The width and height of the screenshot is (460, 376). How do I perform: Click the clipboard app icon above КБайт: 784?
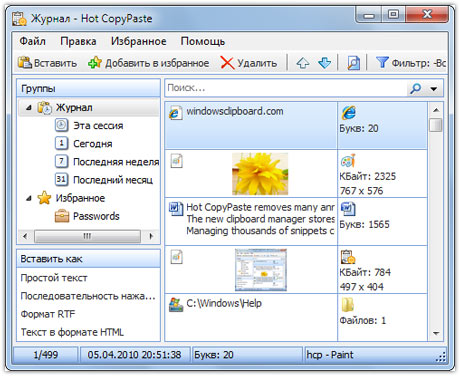point(348,257)
